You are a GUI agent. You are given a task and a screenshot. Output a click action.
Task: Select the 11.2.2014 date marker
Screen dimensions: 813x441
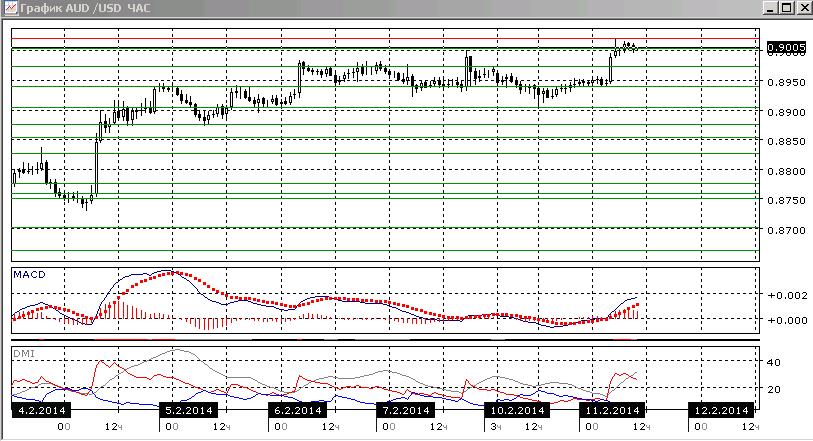[612, 410]
